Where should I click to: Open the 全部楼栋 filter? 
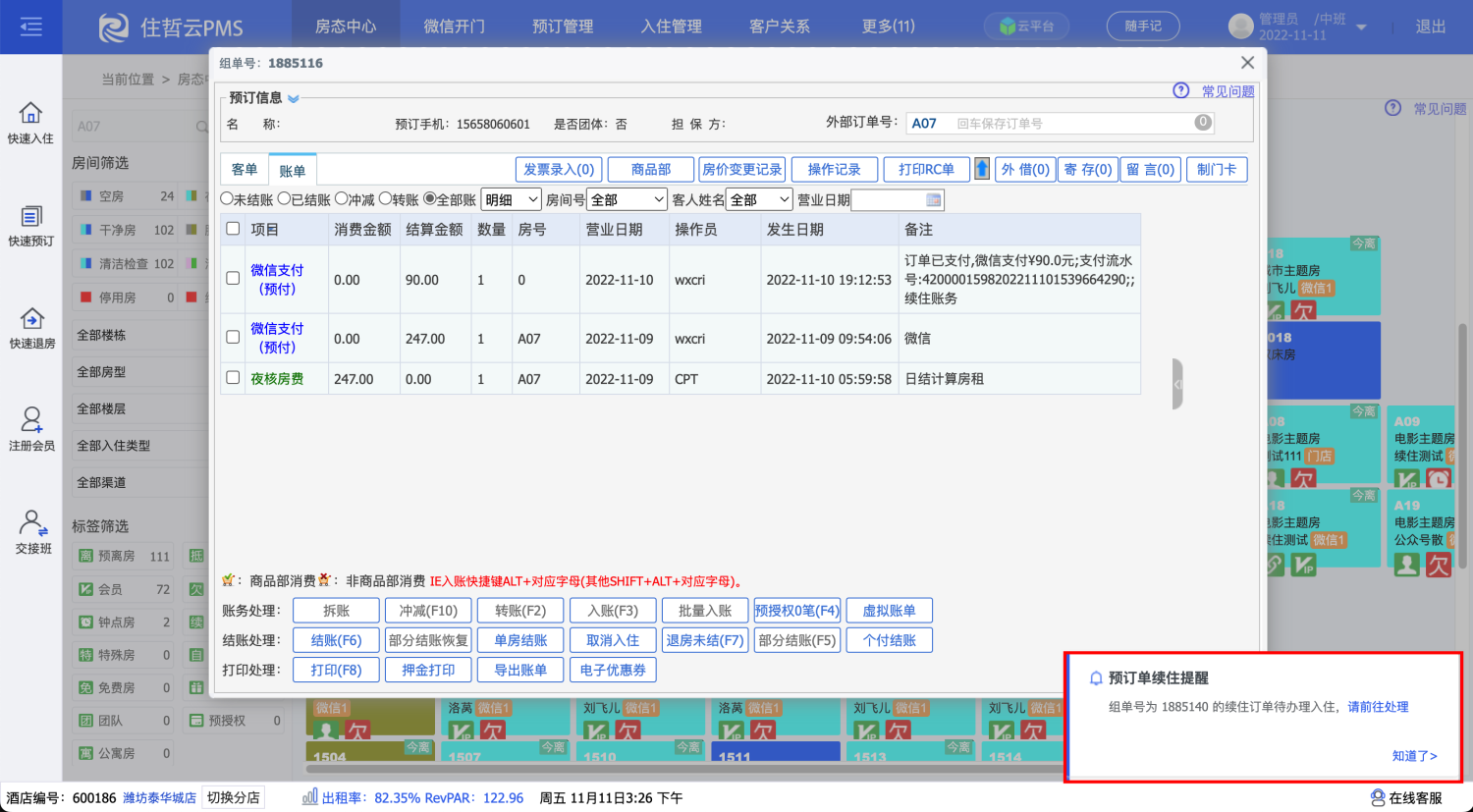[137, 335]
